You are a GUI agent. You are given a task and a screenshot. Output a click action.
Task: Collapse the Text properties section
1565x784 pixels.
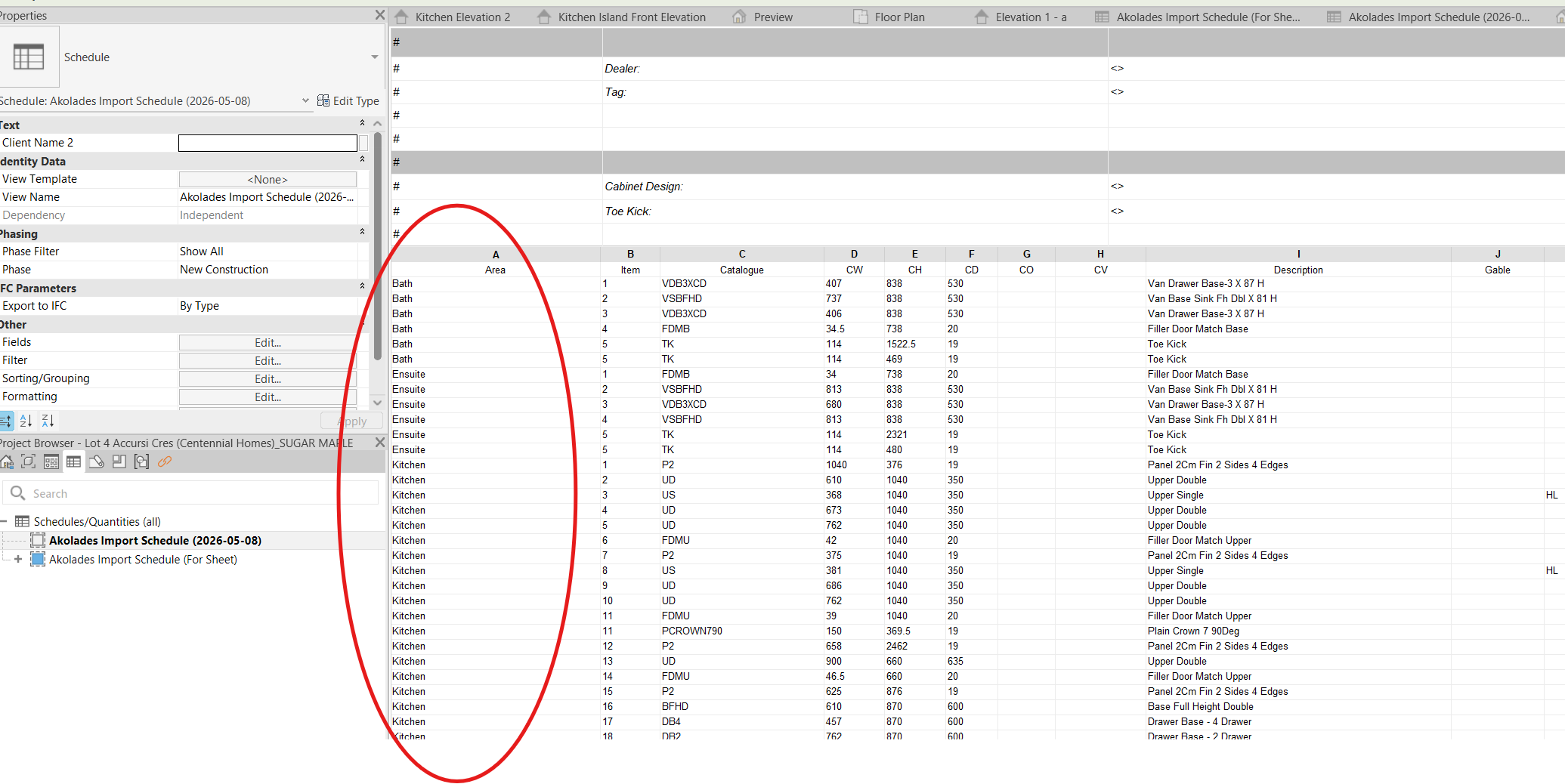tap(362, 123)
